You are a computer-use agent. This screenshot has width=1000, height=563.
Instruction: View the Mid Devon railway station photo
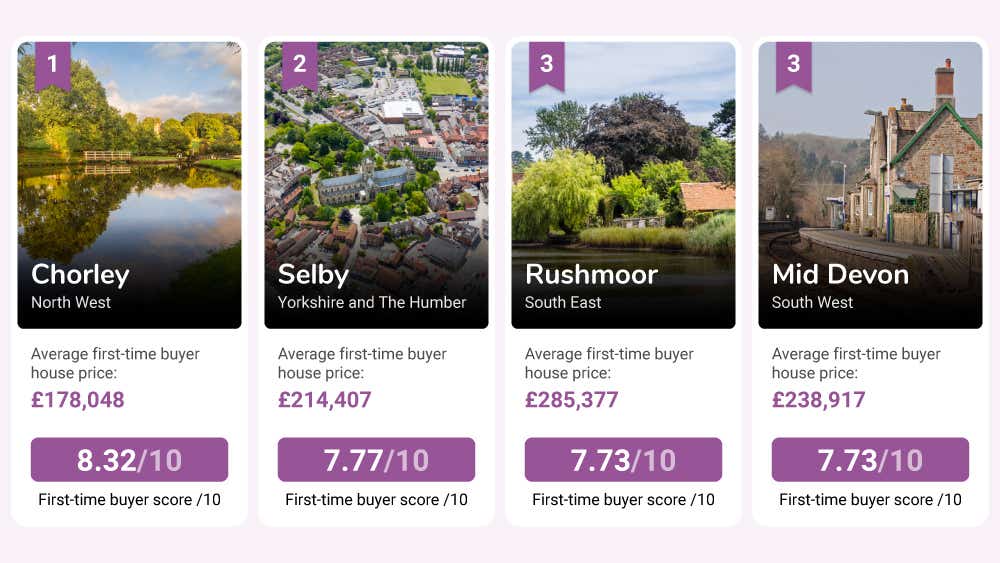click(870, 185)
